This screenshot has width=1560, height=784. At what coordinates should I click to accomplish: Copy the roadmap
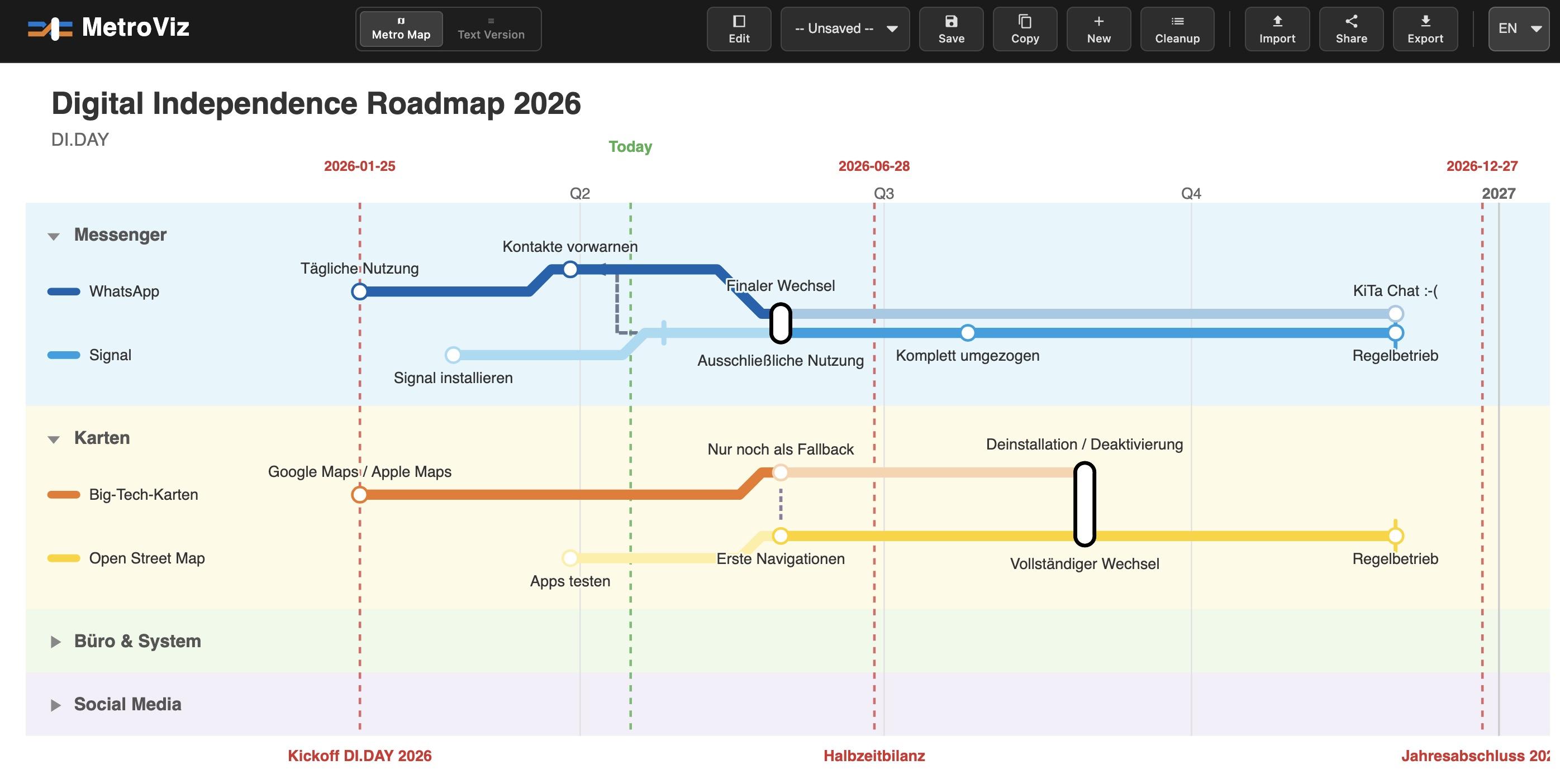[x=1025, y=29]
